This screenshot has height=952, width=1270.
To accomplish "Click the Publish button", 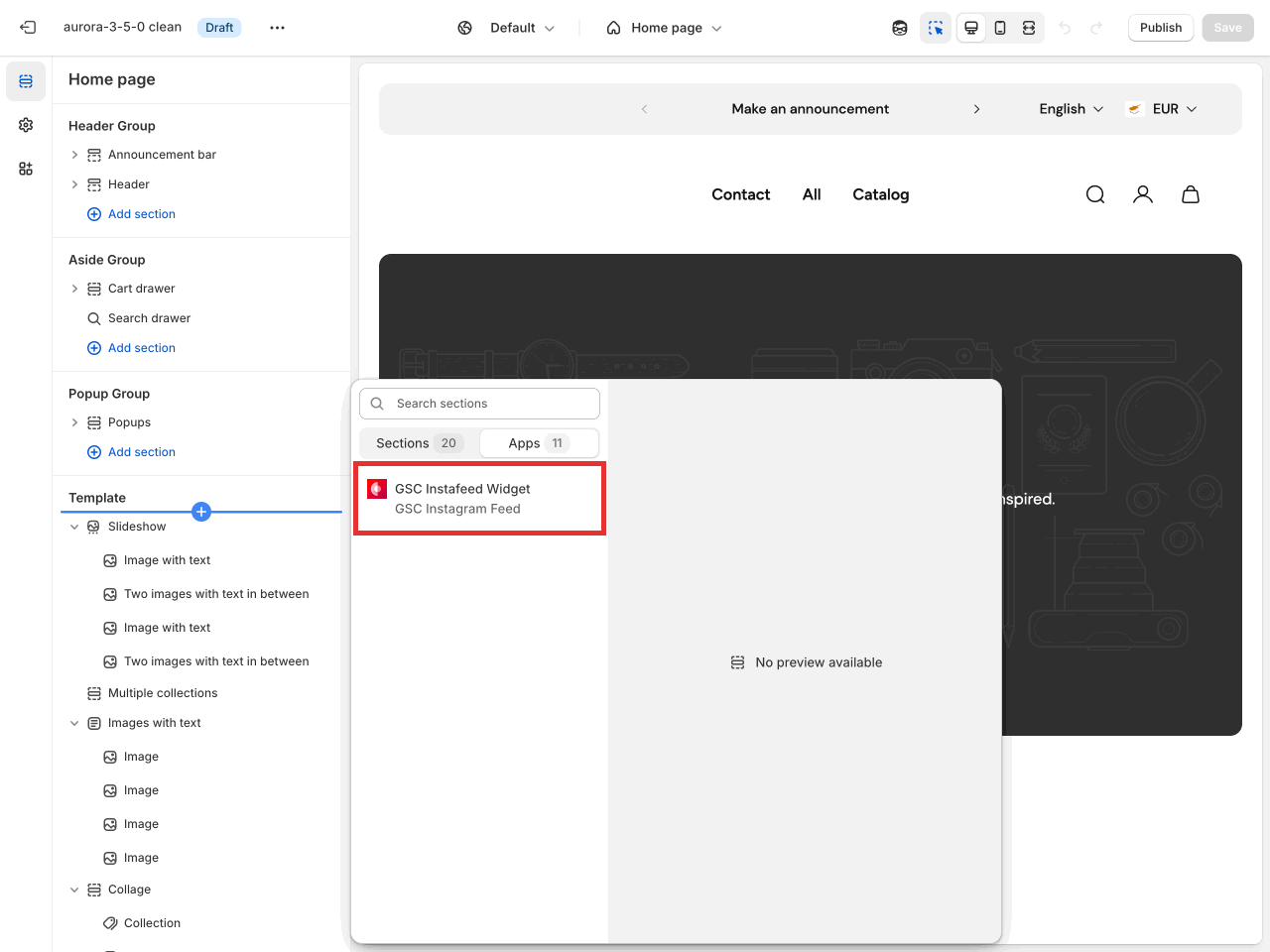I will [x=1160, y=28].
